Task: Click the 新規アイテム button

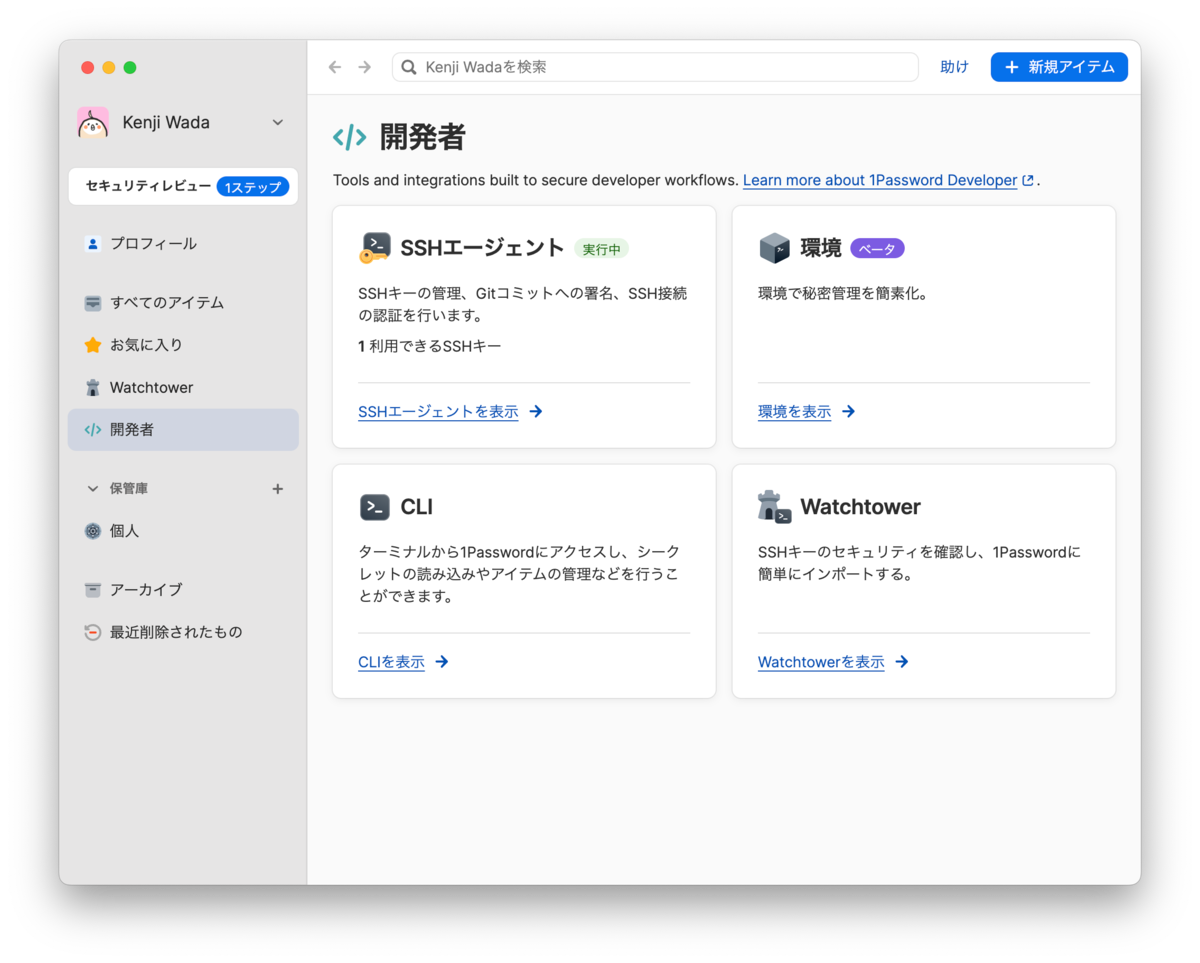Action: pos(1059,67)
